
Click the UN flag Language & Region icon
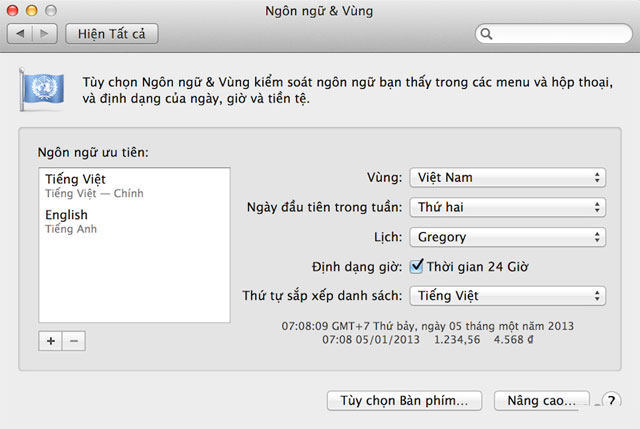(40, 90)
